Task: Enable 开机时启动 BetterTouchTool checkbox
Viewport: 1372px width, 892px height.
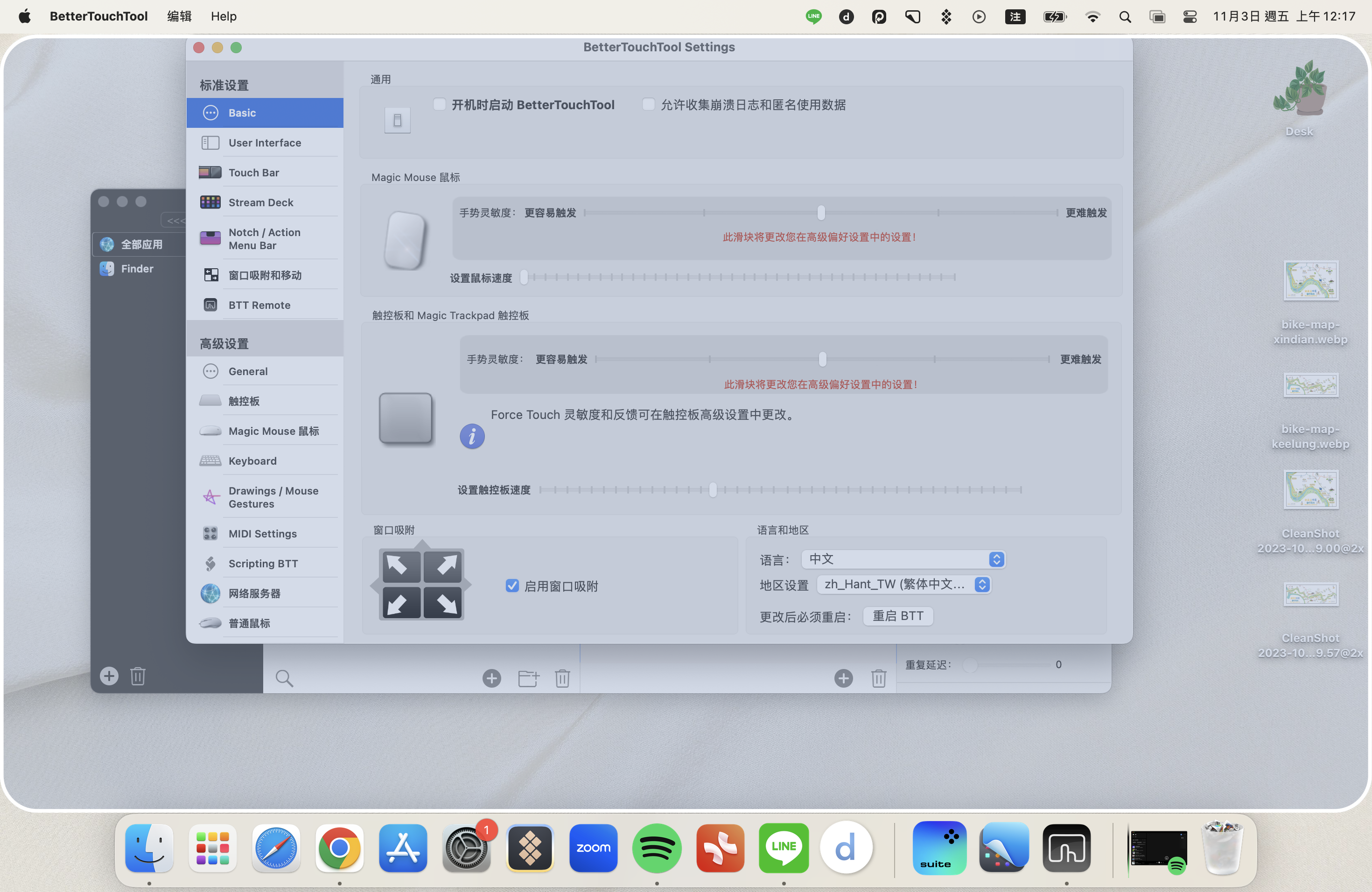Action: coord(439,105)
